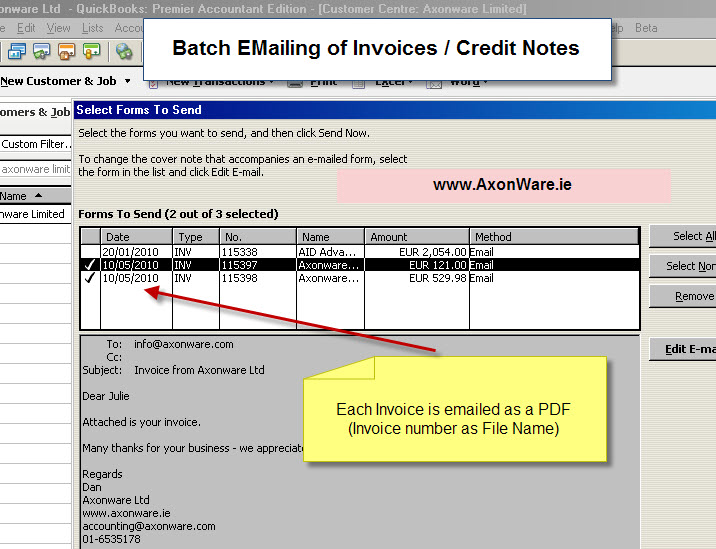
Task: Click the Select All button
Action: 683,236
